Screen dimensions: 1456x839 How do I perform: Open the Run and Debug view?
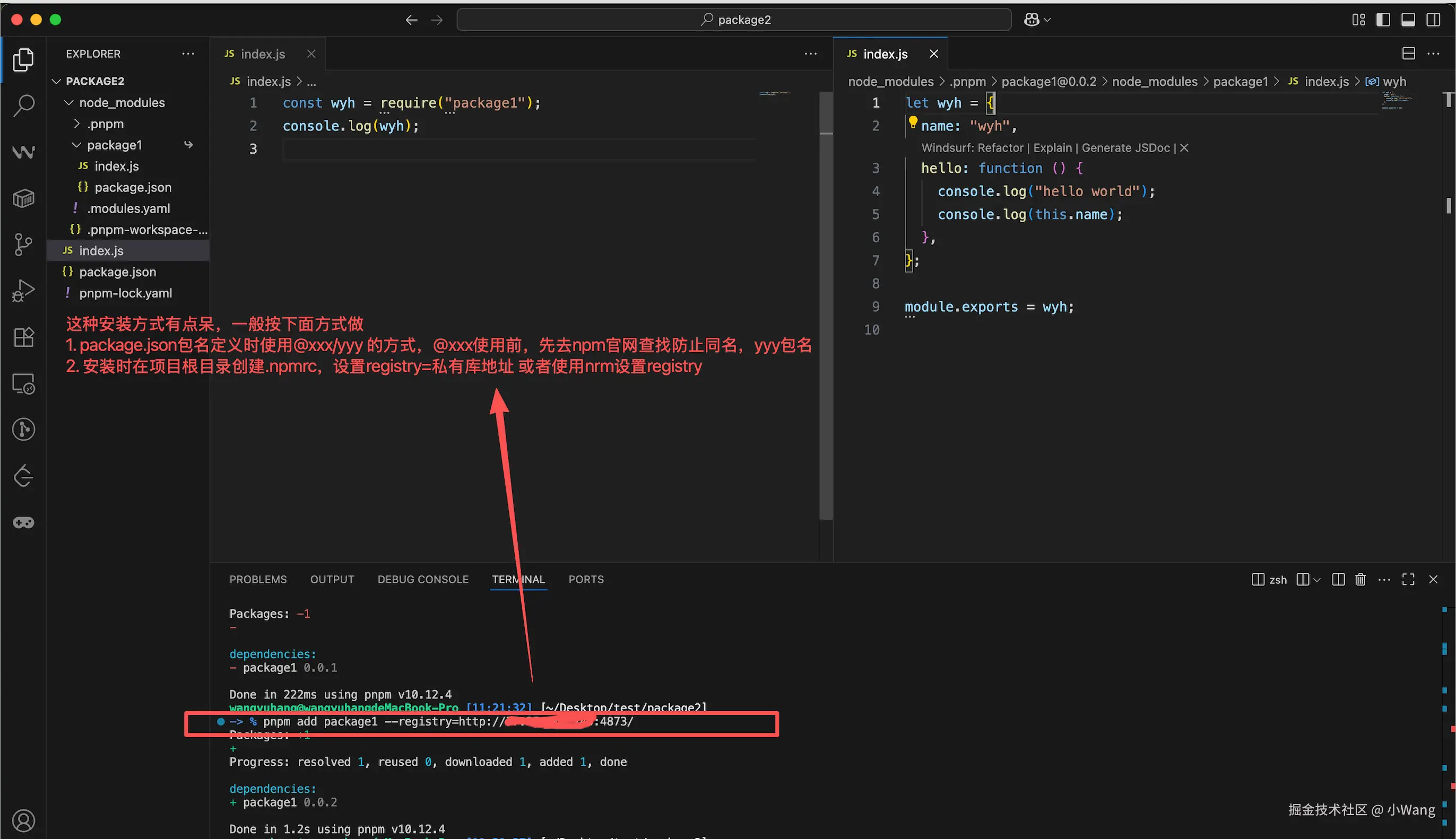point(24,291)
